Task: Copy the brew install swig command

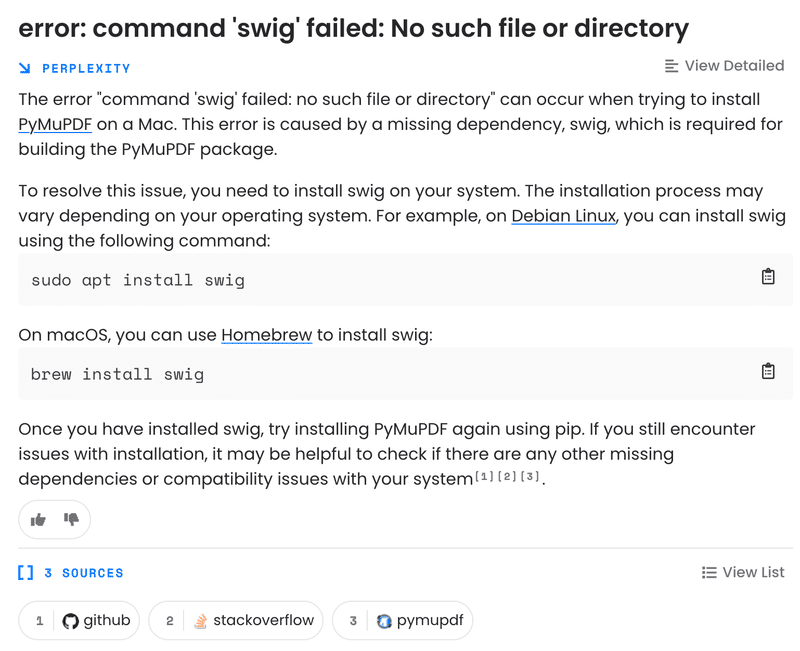Action: [768, 371]
